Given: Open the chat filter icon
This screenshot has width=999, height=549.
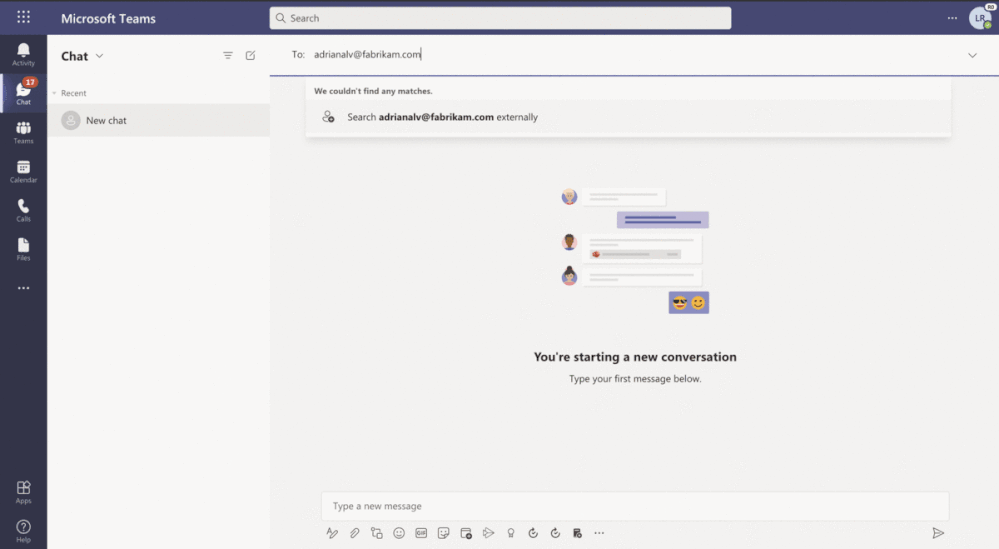Looking at the screenshot, I should pos(228,56).
